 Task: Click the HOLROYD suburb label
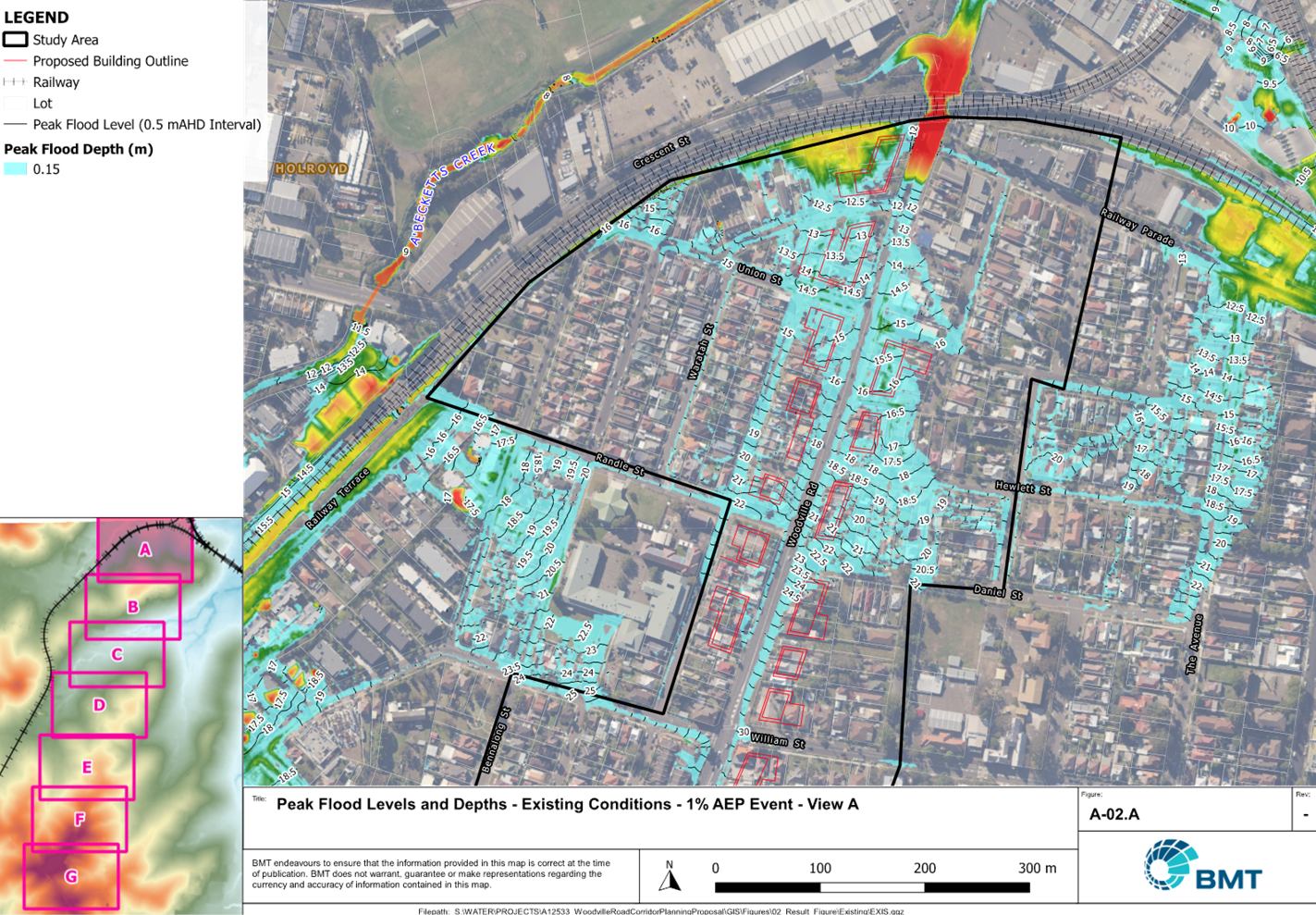[312, 169]
